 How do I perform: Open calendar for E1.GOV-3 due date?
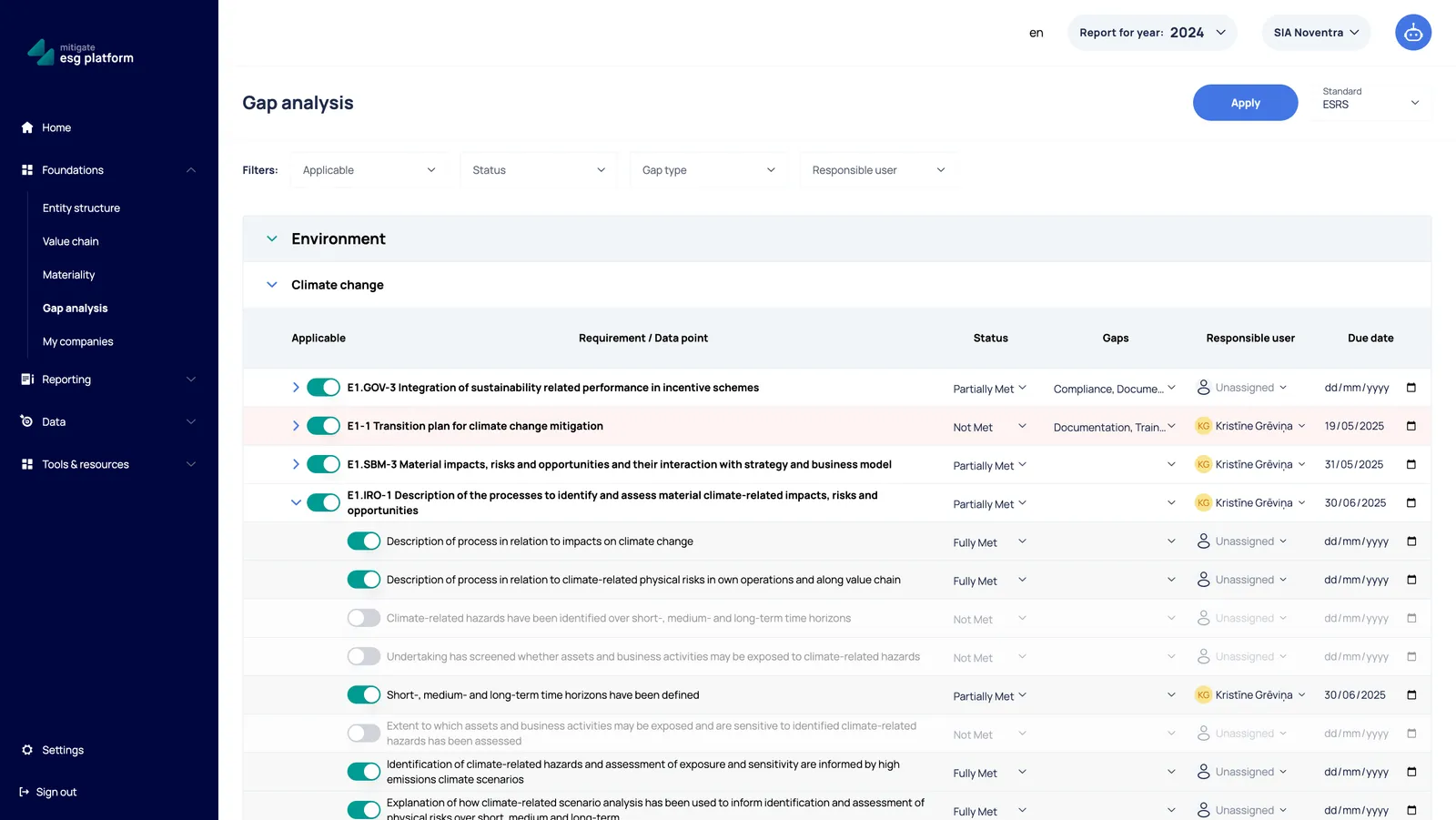point(1411,388)
